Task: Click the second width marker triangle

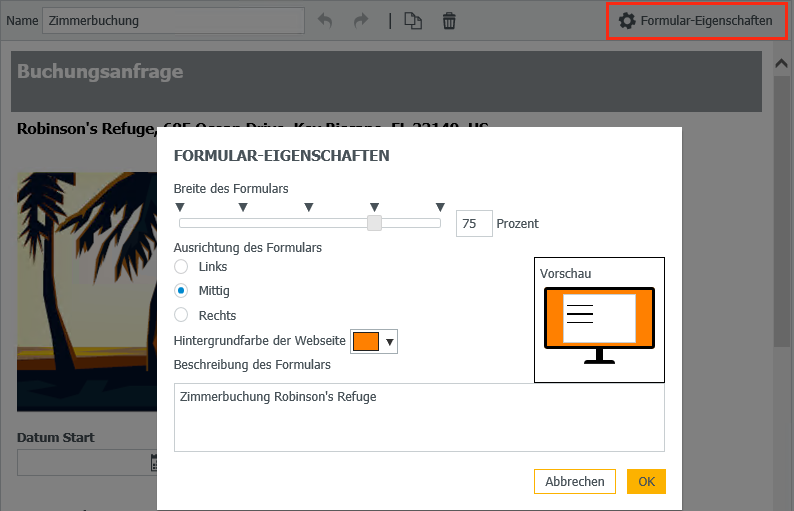Action: (x=243, y=207)
